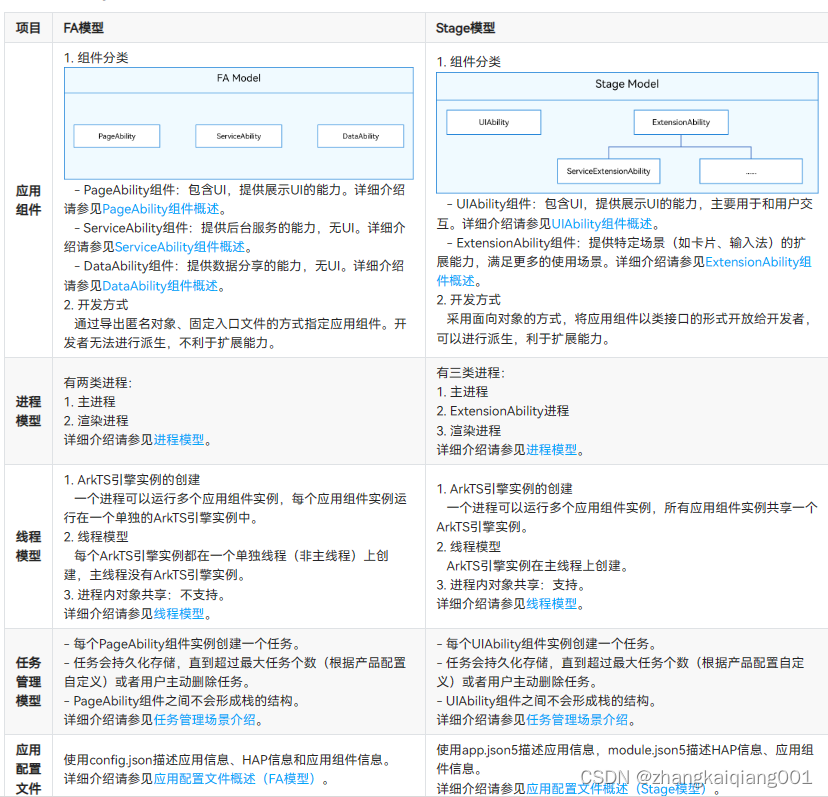Click '- 每个UIAbility组件实例创建一个任务。' text
Image resolution: width=828 pixels, height=797 pixels.
tap(548, 644)
